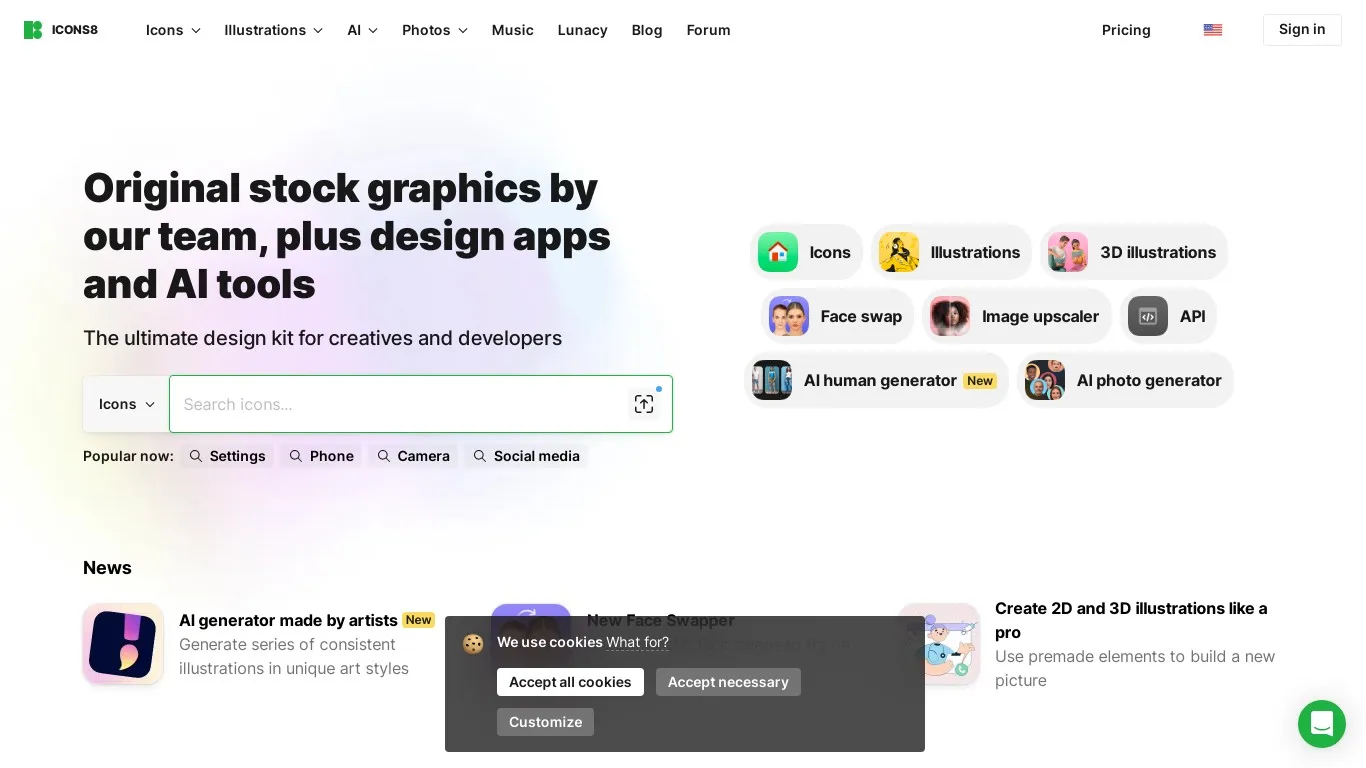Click the API icon
This screenshot has height=768, width=1366.
tap(1148, 316)
